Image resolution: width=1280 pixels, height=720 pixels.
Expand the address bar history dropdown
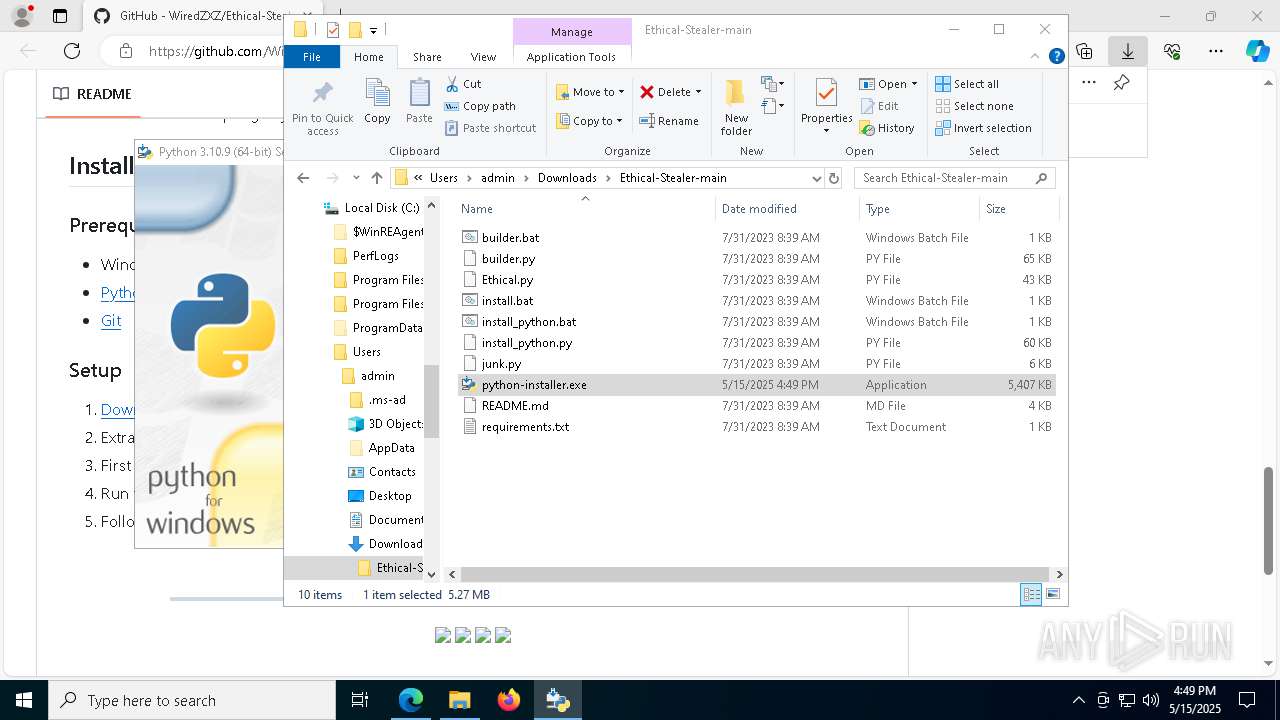816,178
